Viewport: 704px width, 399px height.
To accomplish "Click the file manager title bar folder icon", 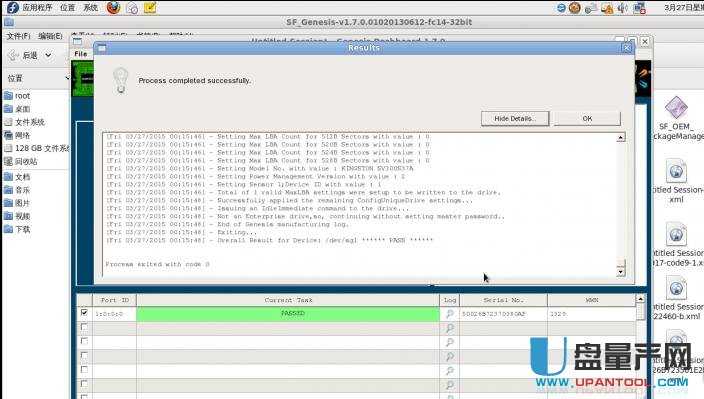I will 9,22.
